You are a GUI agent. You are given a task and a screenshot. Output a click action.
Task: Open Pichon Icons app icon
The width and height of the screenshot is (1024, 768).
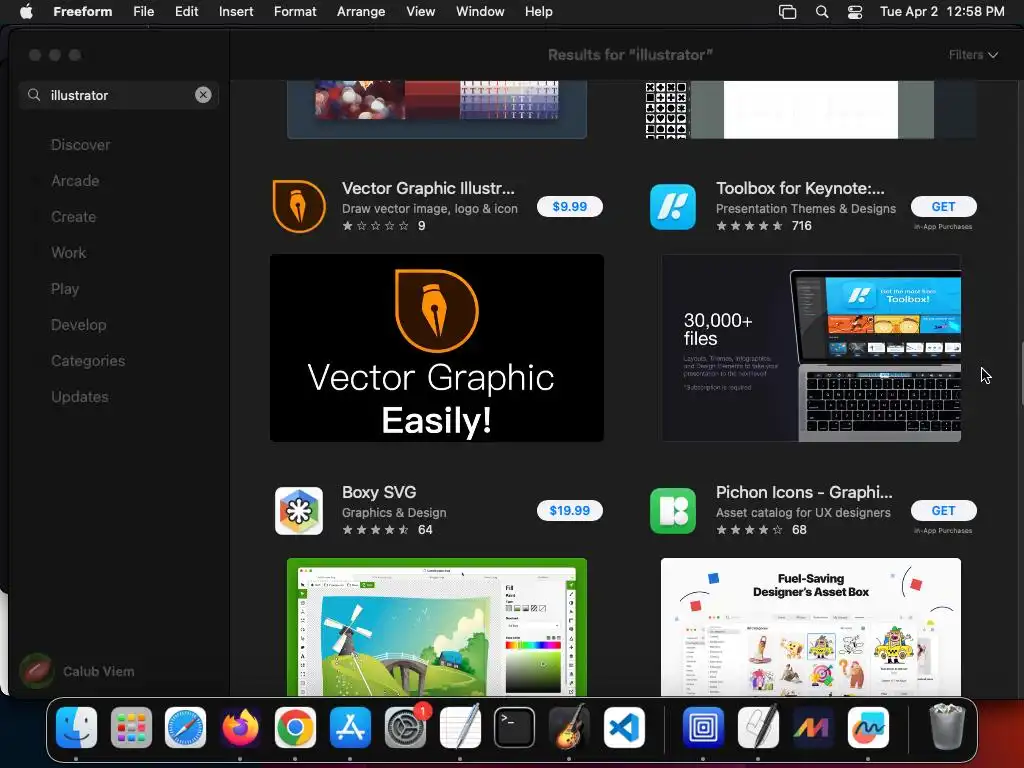pyautogui.click(x=673, y=511)
